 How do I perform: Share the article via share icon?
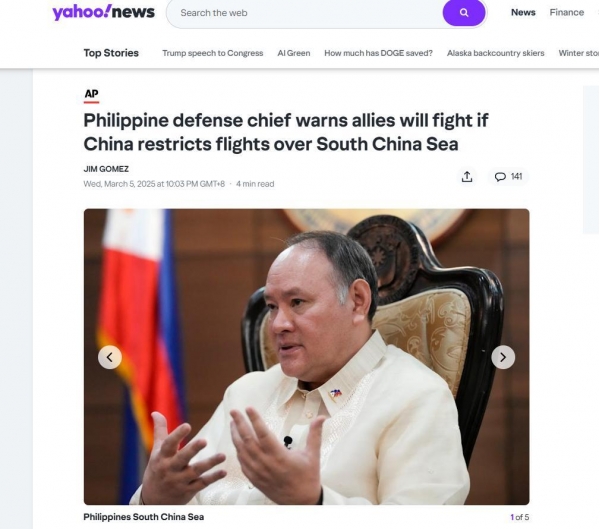pos(467,176)
